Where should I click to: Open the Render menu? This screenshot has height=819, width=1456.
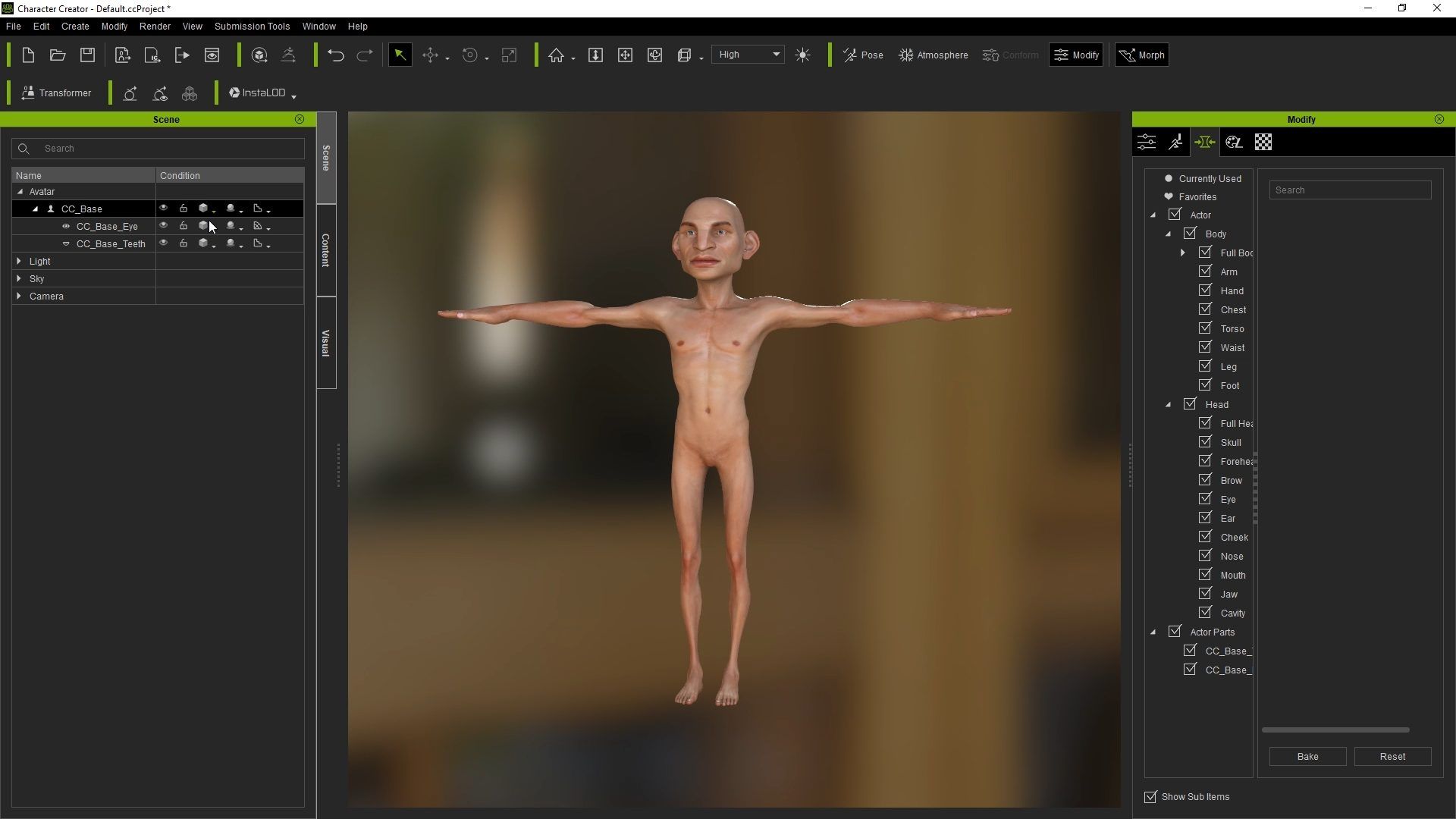click(155, 27)
